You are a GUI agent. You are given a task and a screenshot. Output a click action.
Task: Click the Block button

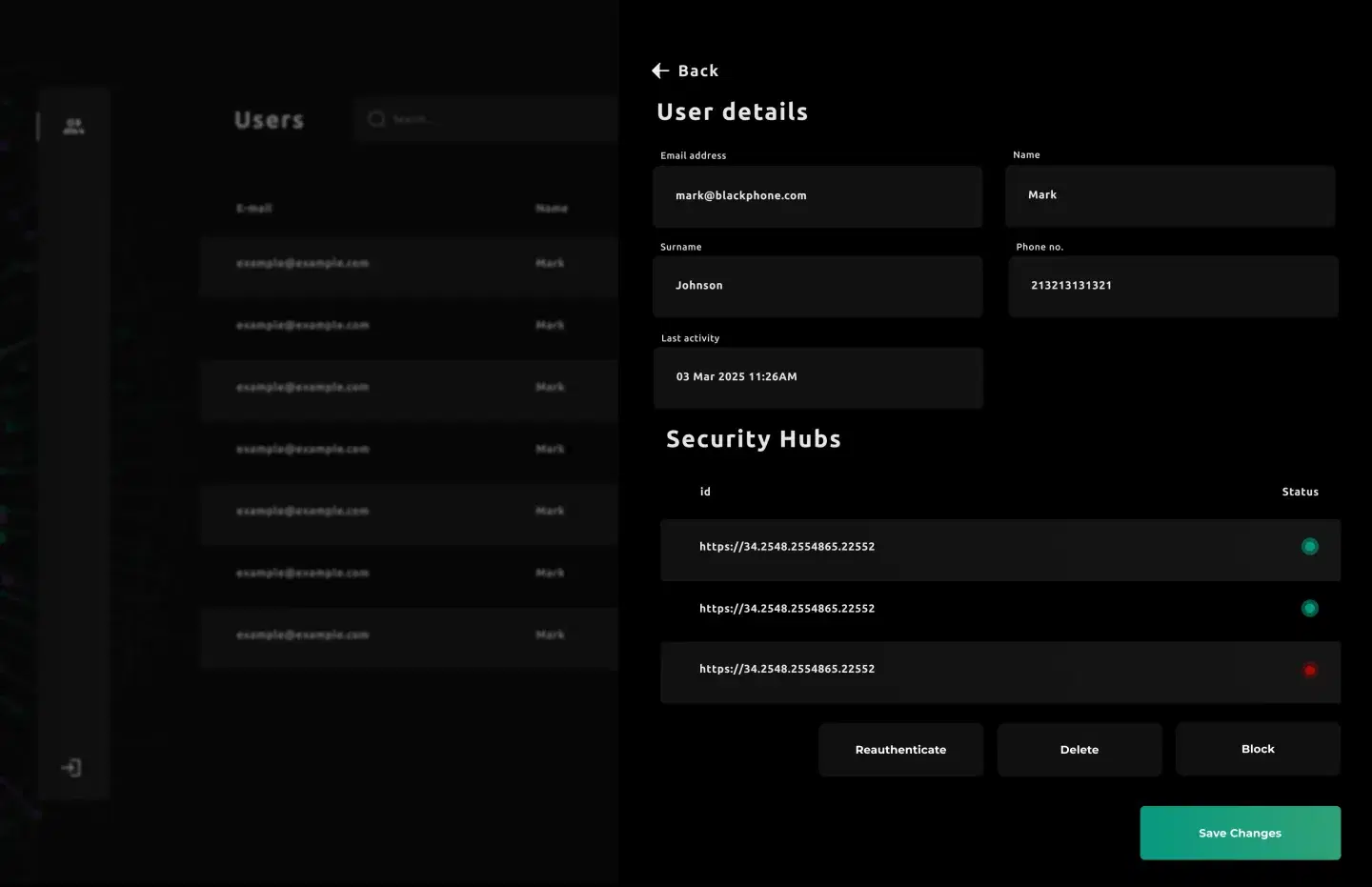click(1258, 749)
